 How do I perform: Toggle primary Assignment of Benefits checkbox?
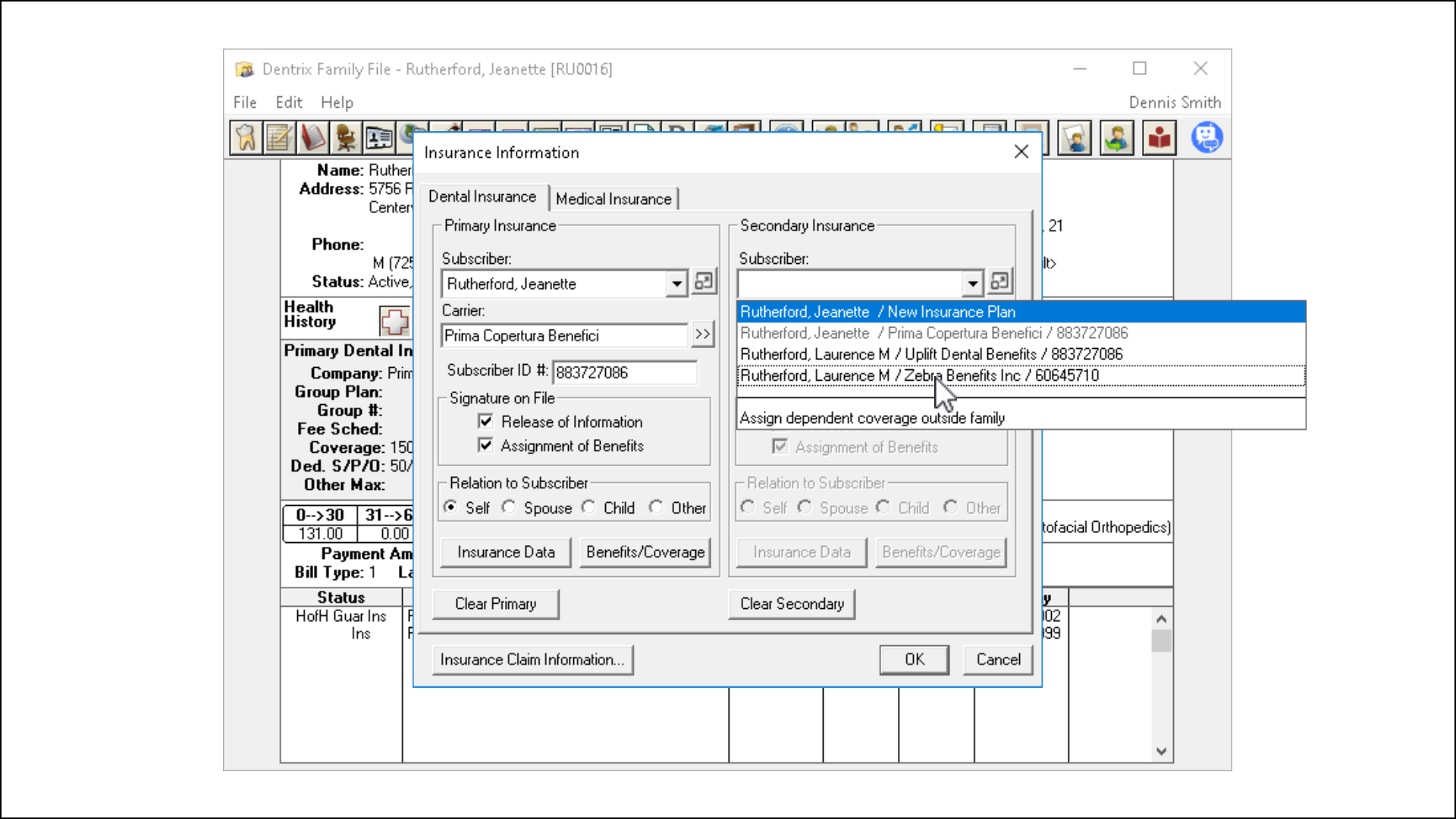[486, 446]
